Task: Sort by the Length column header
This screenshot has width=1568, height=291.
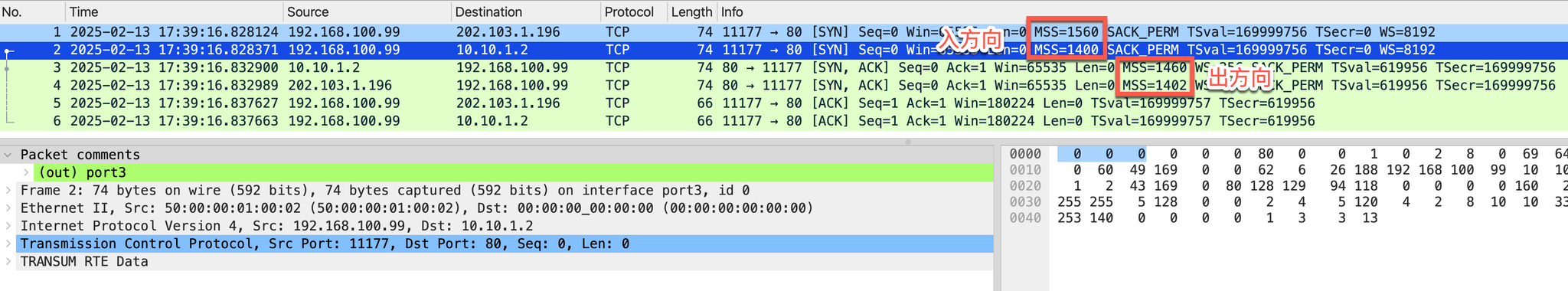Action: pyautogui.click(x=691, y=12)
